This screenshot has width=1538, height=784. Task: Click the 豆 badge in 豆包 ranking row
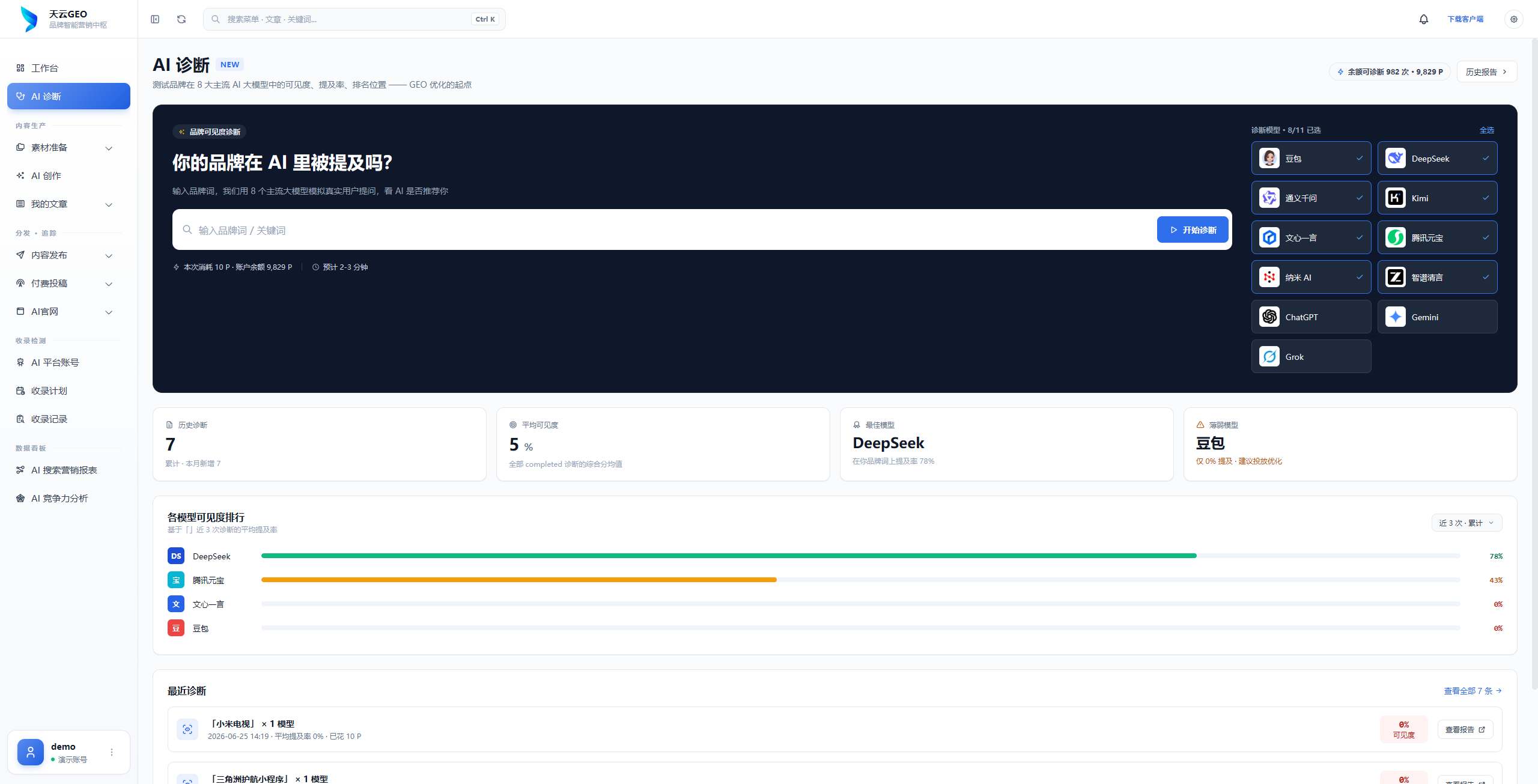(176, 628)
